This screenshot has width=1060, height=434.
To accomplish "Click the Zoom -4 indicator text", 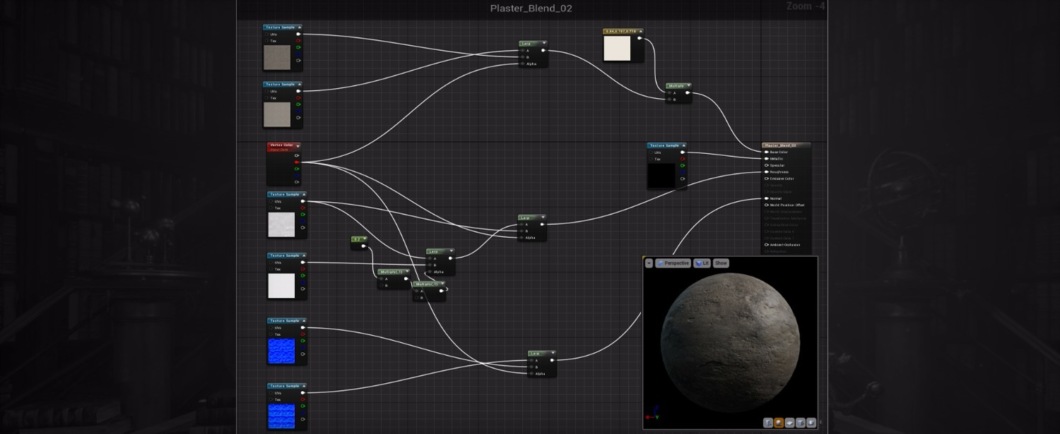I will coord(806,6).
